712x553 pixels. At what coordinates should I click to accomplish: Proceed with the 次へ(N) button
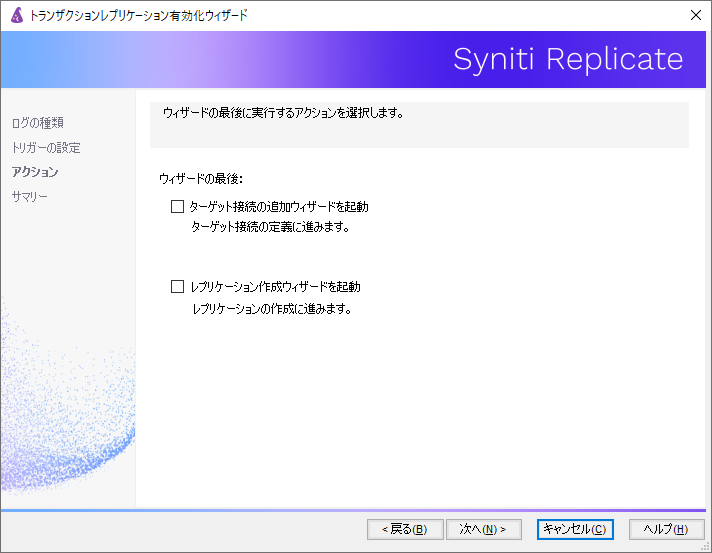(484, 529)
